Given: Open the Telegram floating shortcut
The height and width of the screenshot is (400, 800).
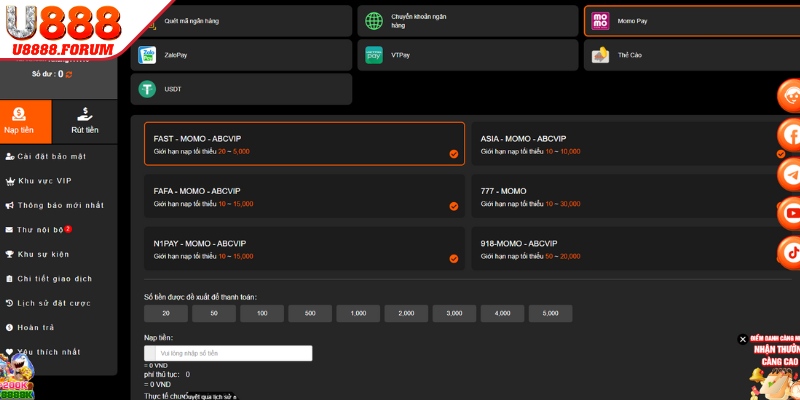Looking at the screenshot, I should pyautogui.click(x=790, y=174).
